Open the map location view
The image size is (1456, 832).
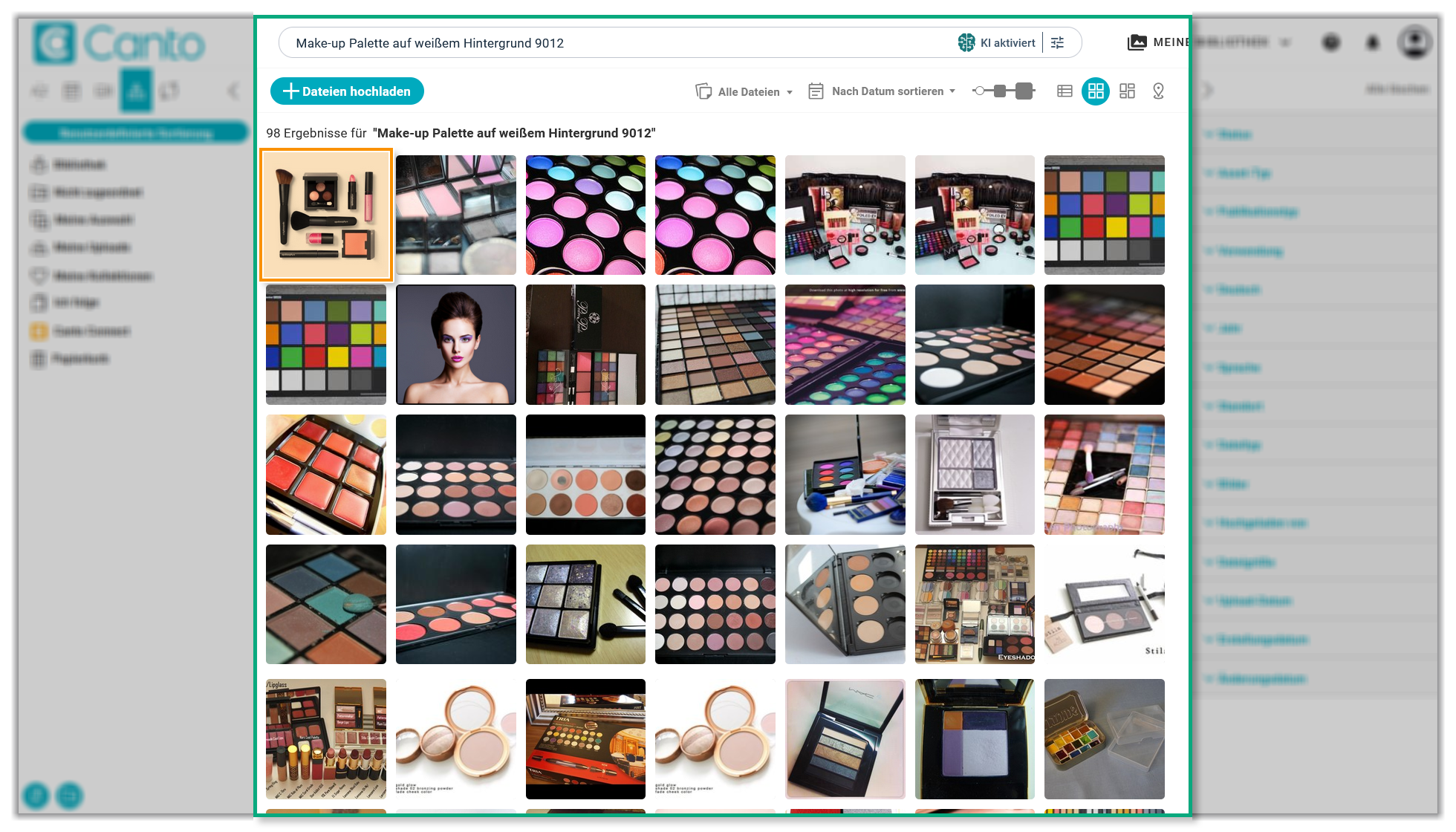point(1158,91)
